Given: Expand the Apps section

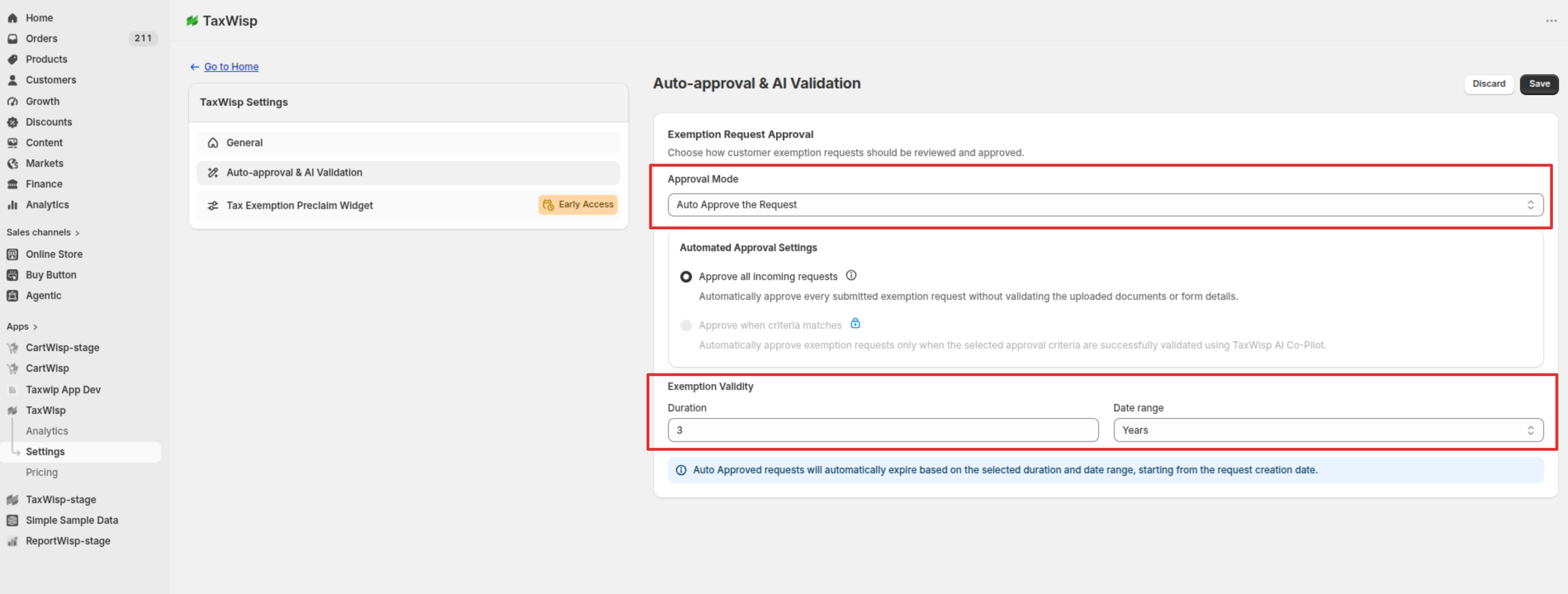Looking at the screenshot, I should [22, 327].
